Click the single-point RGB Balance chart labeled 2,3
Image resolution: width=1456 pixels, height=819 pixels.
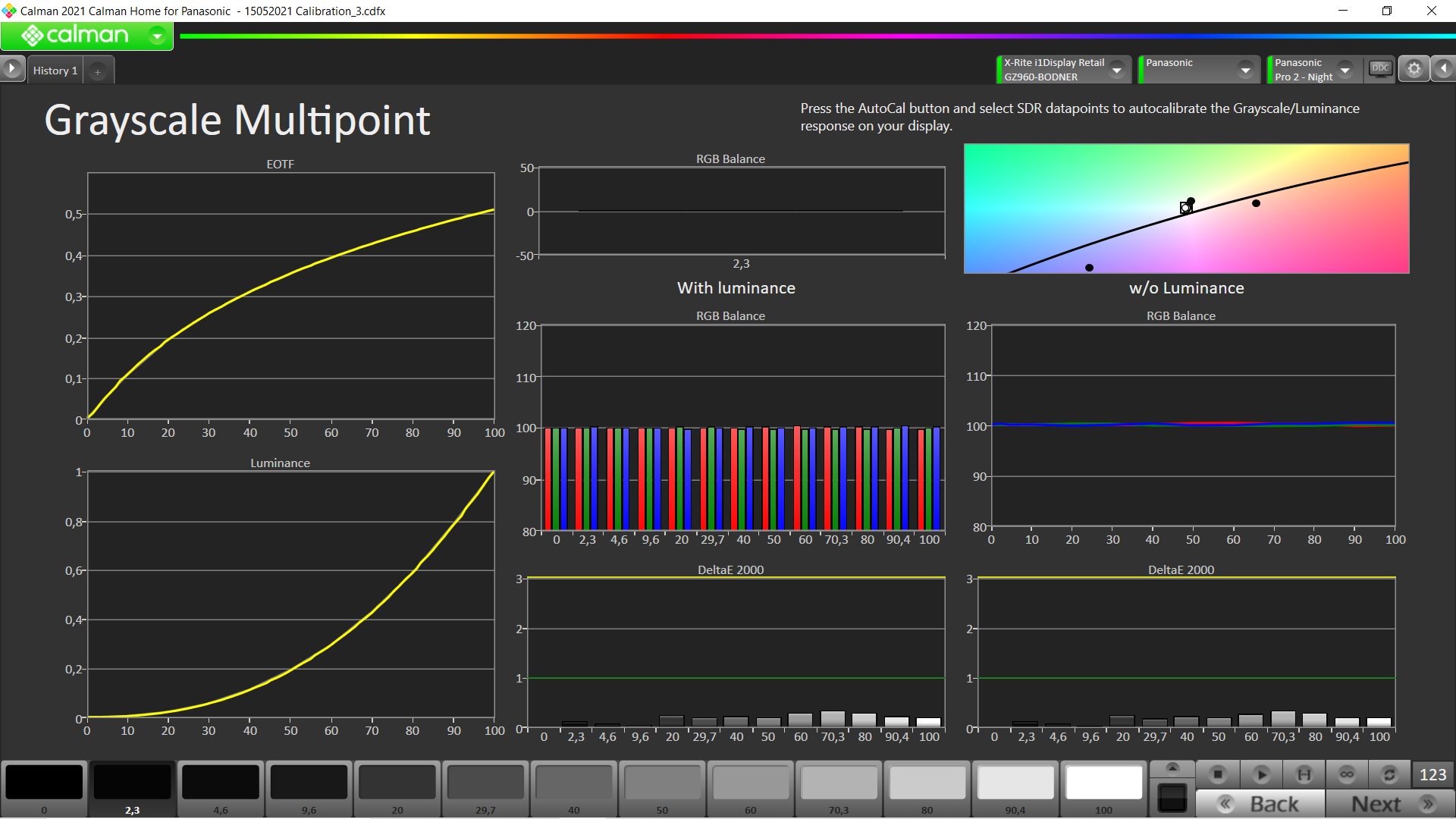tap(742, 211)
